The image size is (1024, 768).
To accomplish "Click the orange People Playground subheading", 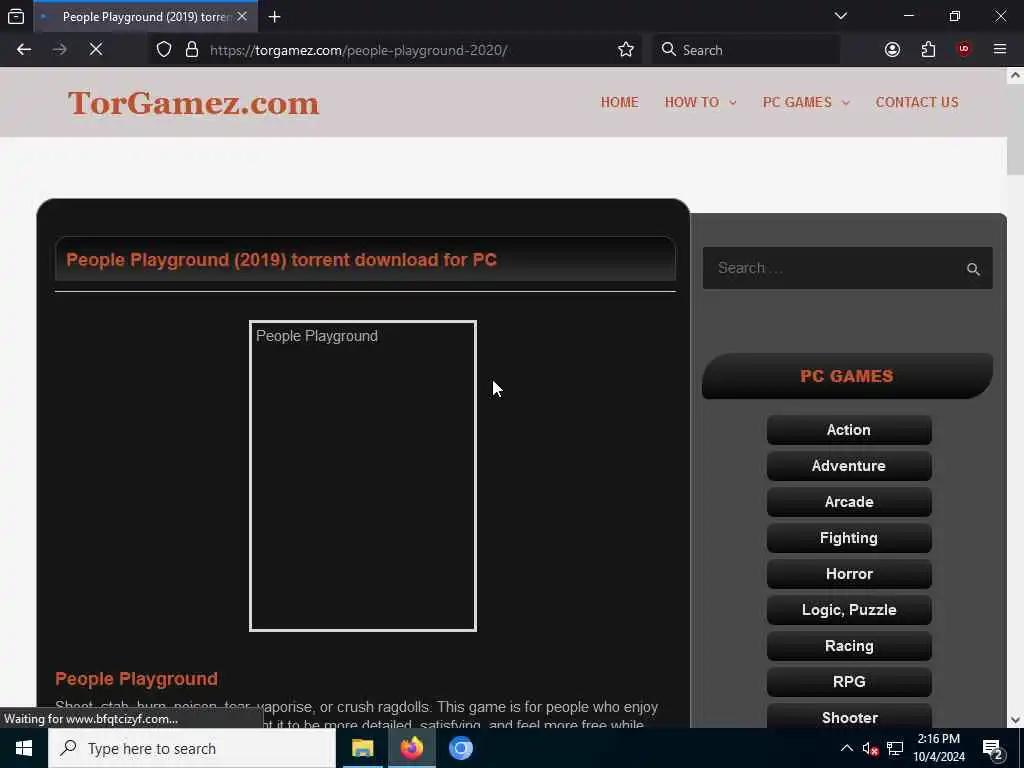I will [x=136, y=679].
